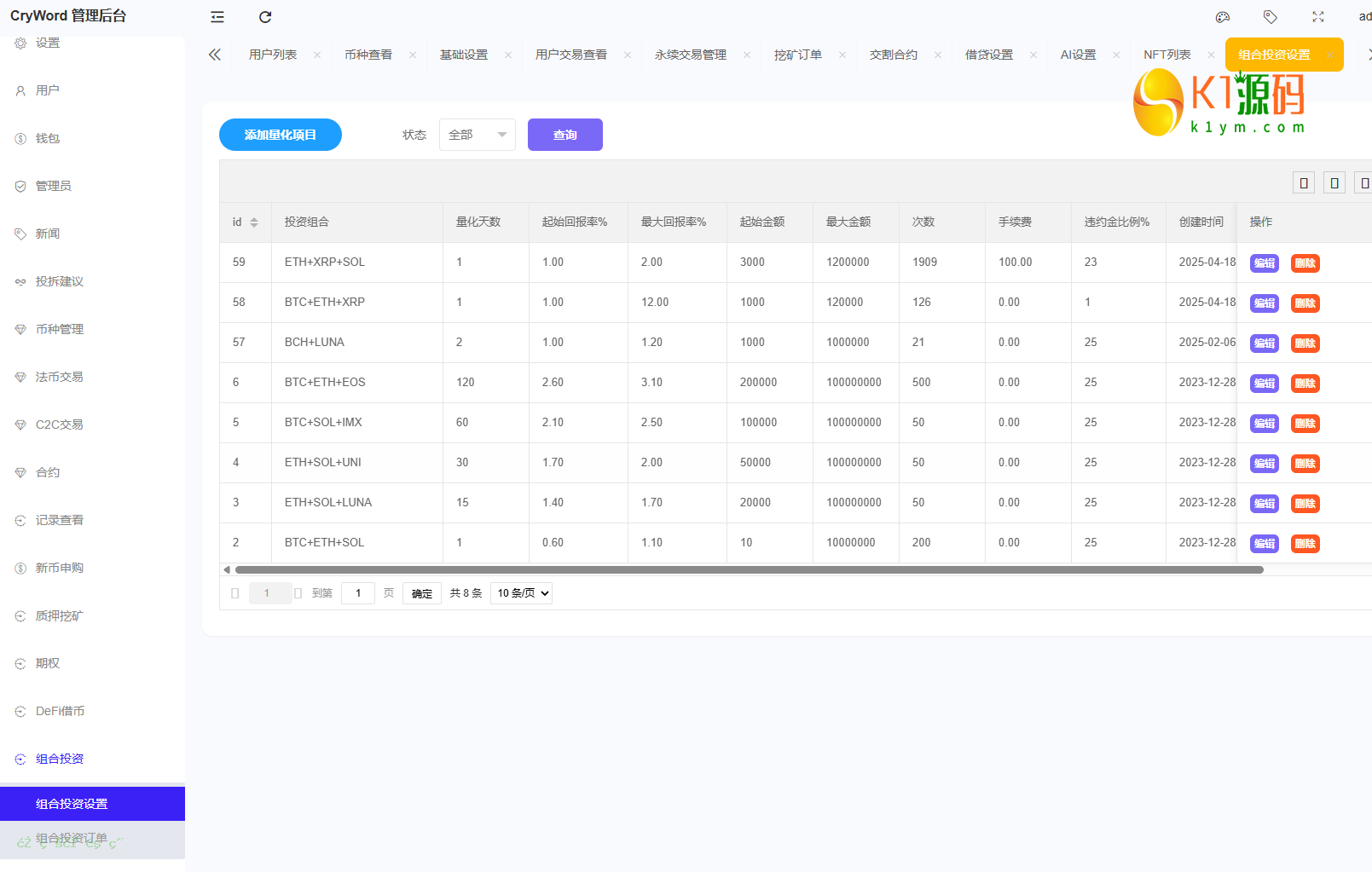Viewport: 1372px width, 872px height.
Task: Close the 币种查看 tab
Action: point(413,55)
